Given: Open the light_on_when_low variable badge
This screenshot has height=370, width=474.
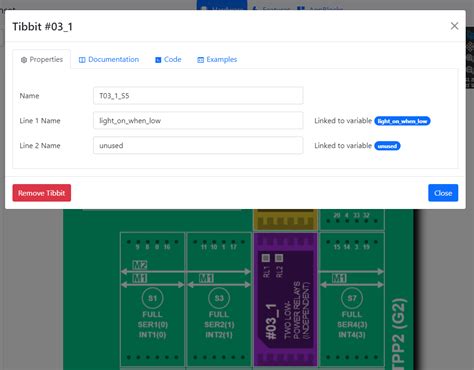Looking at the screenshot, I should click(402, 121).
